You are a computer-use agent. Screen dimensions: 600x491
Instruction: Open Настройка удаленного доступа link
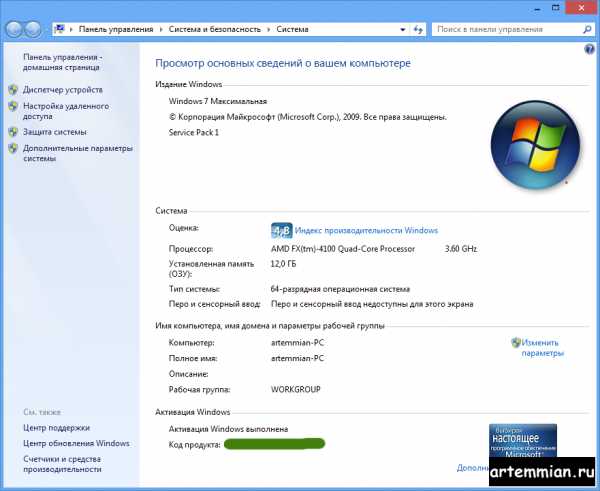coord(66,111)
